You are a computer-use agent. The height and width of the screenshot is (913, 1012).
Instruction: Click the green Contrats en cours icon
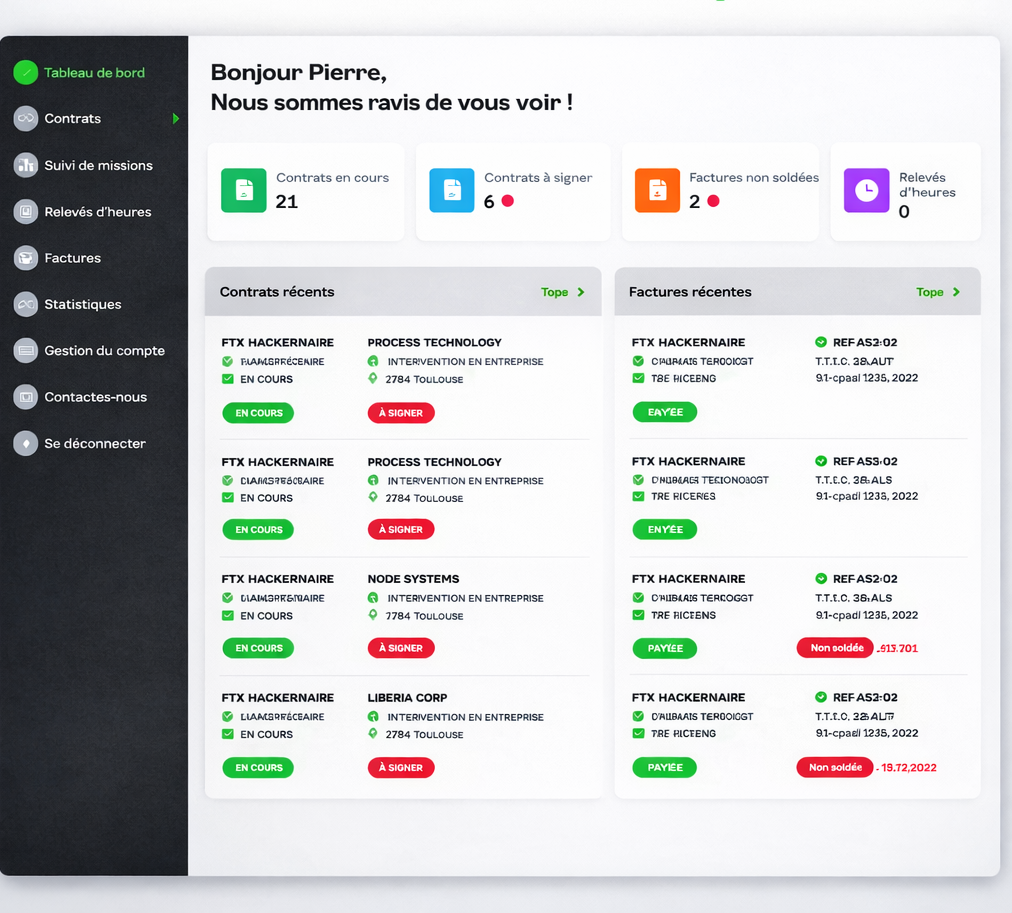(x=243, y=190)
